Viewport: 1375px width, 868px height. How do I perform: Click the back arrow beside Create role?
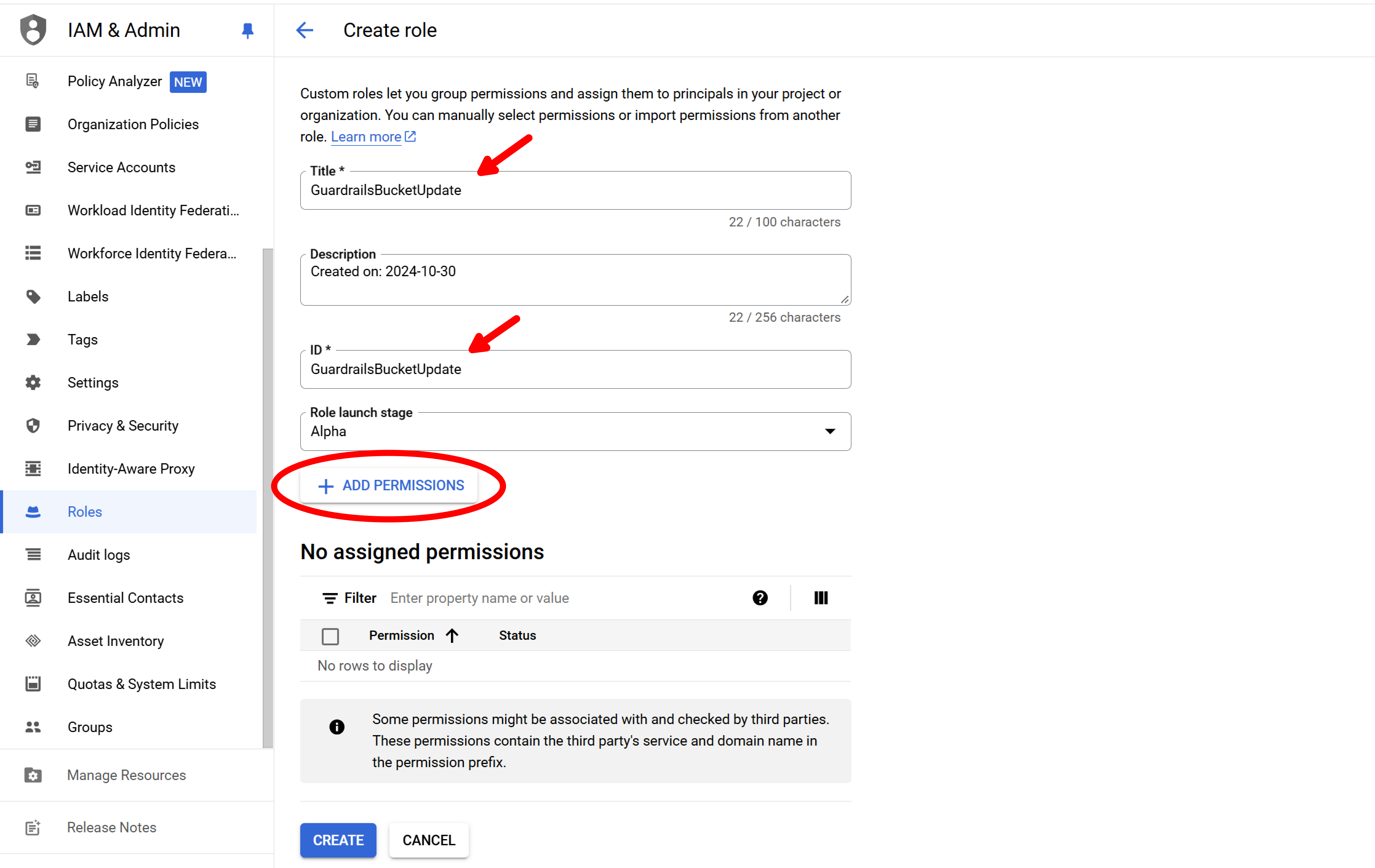pos(305,30)
